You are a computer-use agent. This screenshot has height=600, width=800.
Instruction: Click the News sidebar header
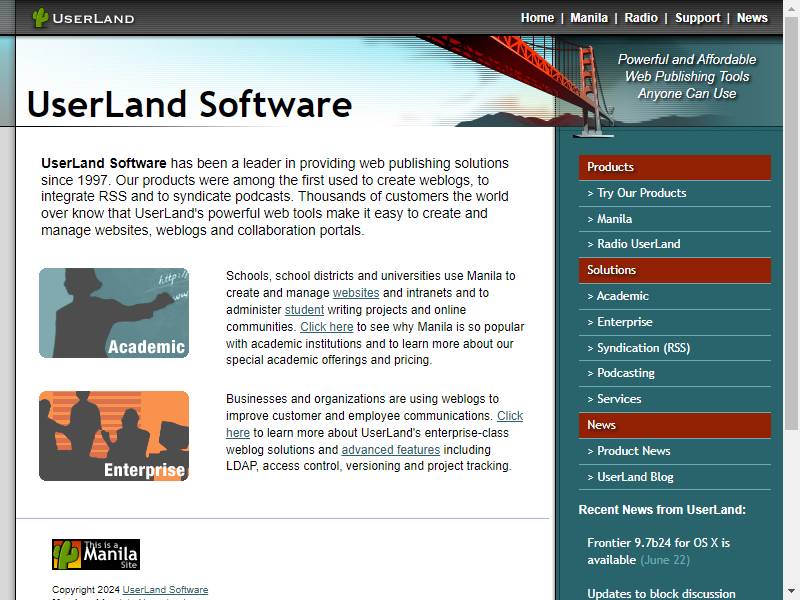(674, 425)
